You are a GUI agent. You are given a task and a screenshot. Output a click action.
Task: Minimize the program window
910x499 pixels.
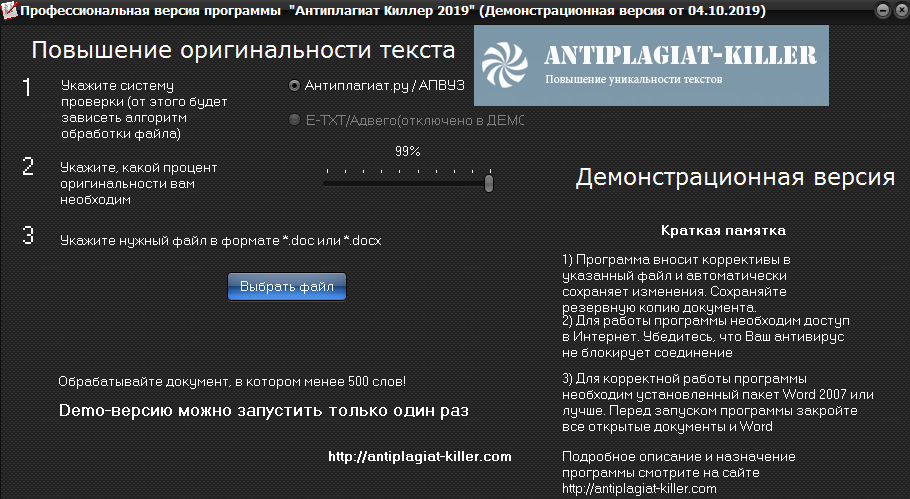883,10
